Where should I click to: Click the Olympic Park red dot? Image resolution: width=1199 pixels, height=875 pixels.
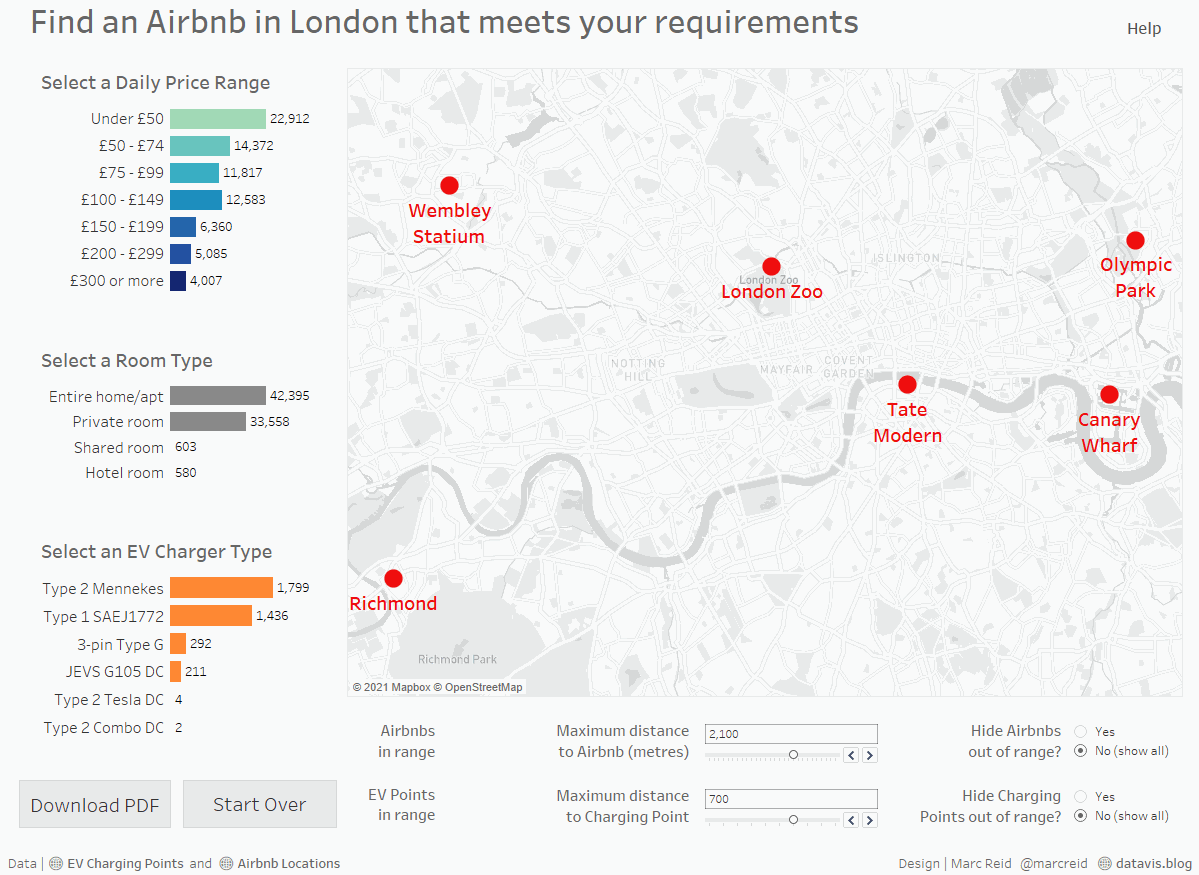pyautogui.click(x=1135, y=240)
